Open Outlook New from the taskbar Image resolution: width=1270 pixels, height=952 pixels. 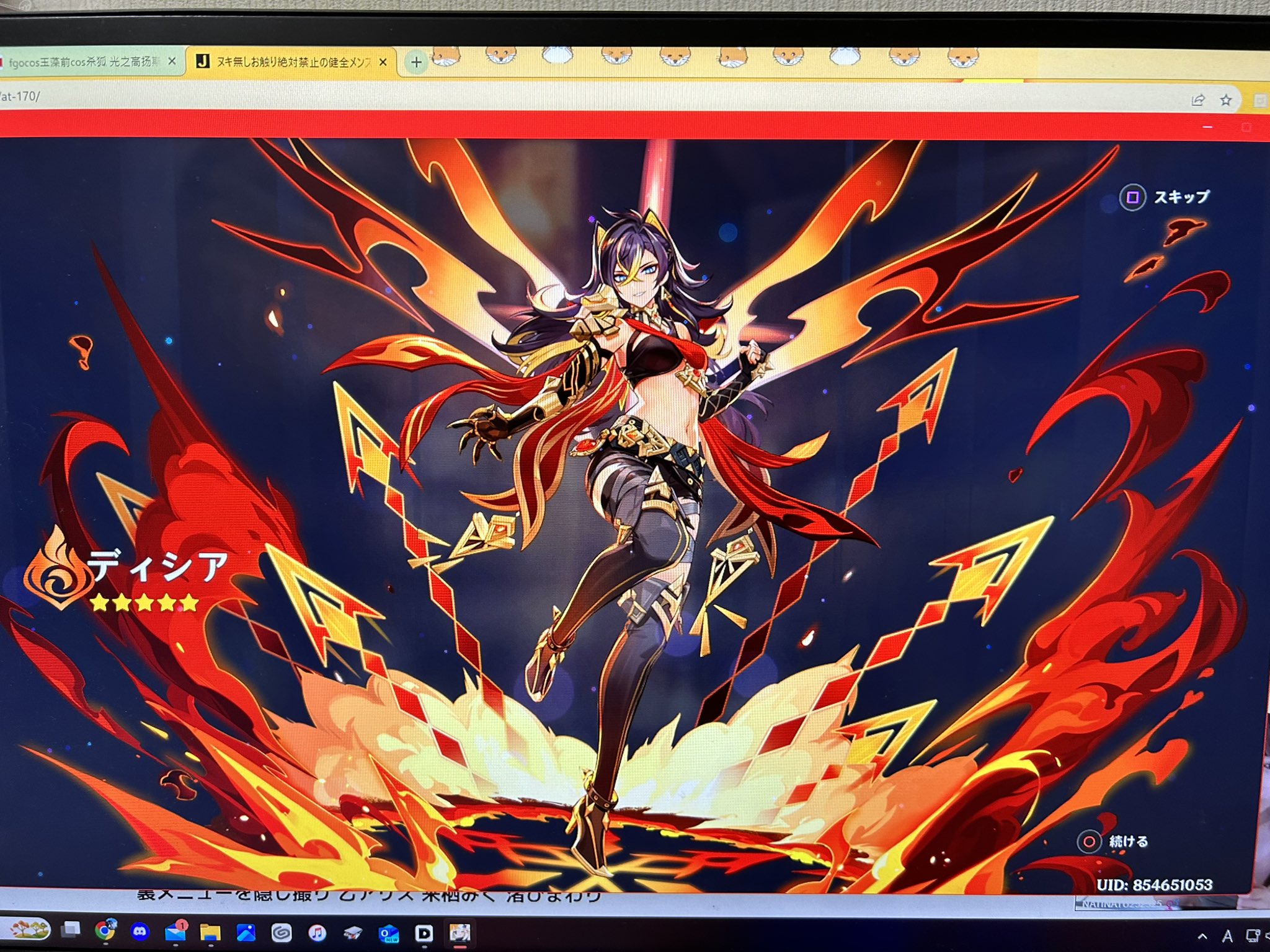(x=389, y=933)
